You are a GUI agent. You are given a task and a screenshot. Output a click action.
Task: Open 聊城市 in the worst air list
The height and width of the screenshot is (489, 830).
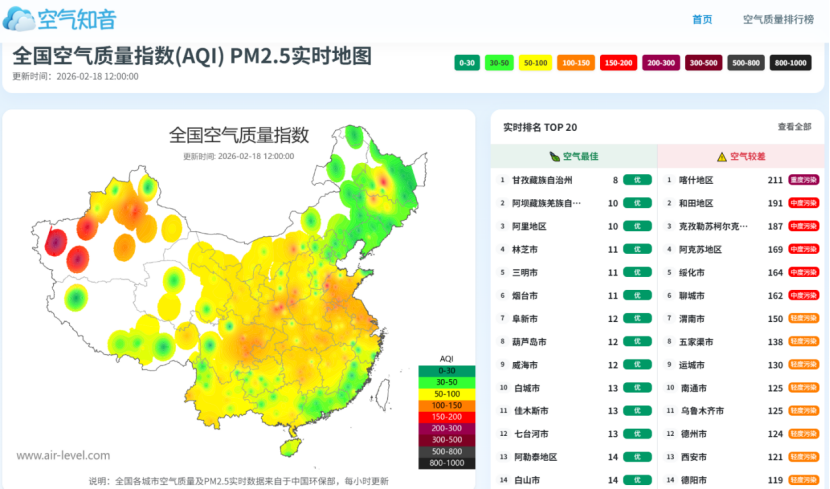point(692,295)
